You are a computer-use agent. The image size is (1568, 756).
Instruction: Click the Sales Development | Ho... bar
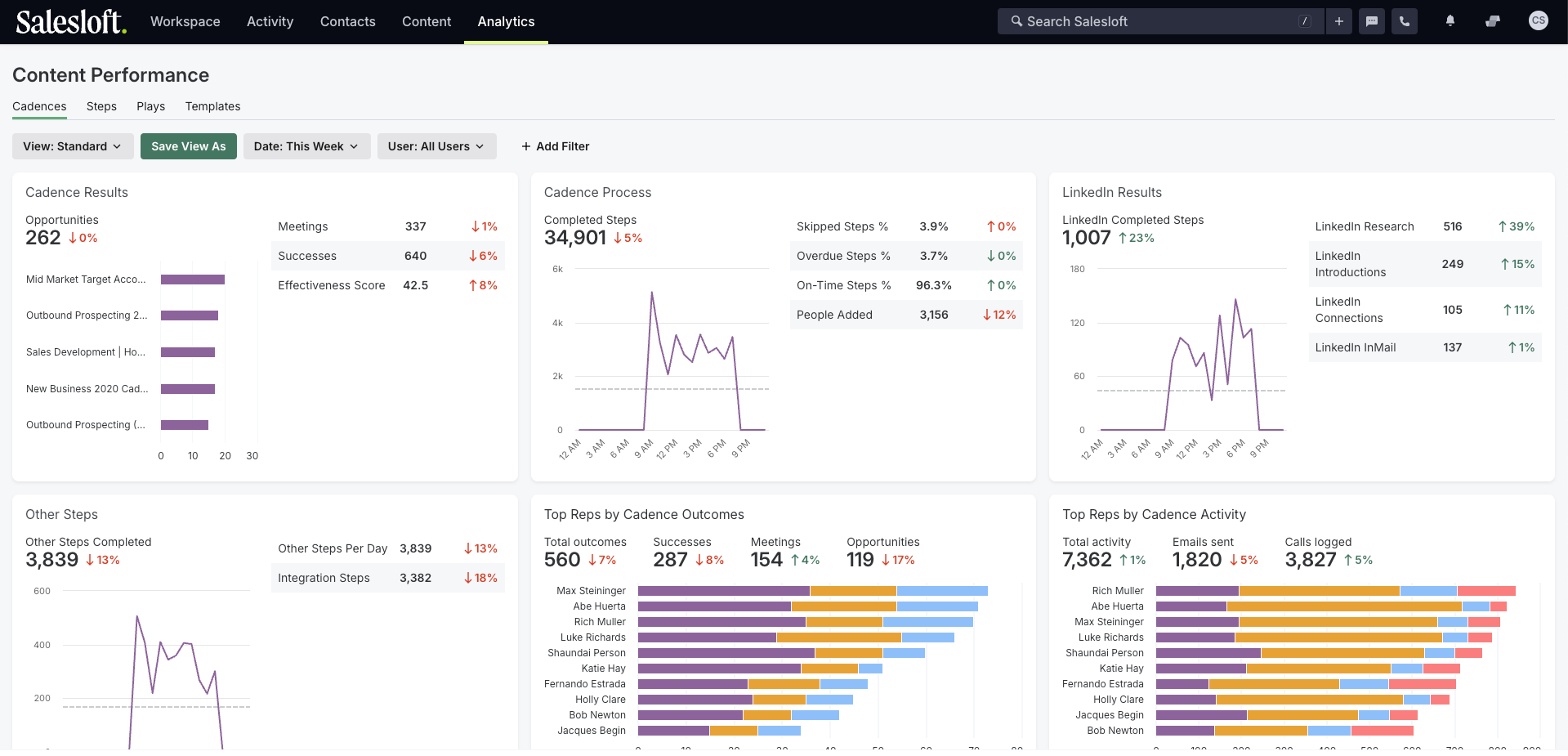188,352
